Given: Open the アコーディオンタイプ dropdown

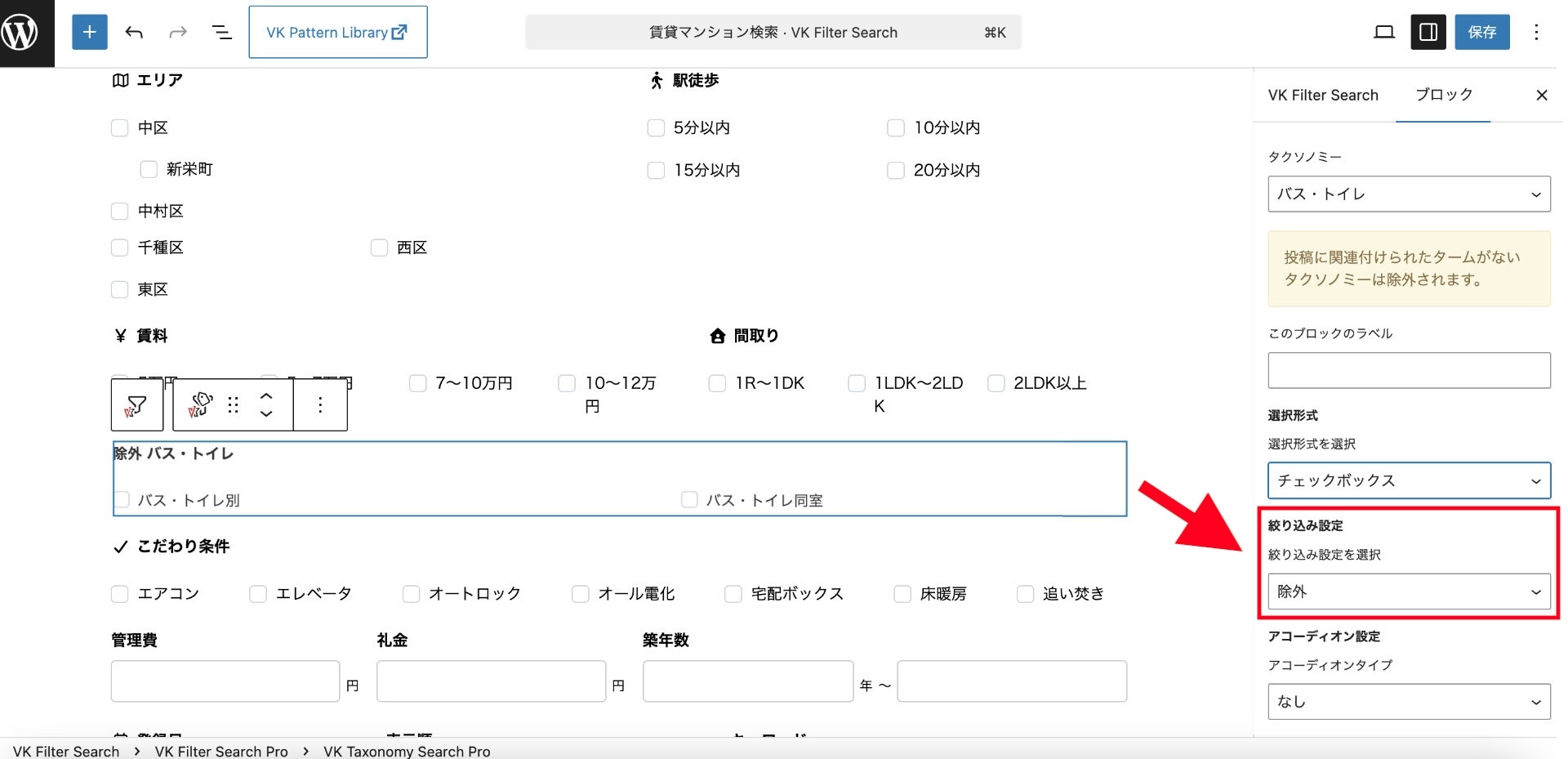Looking at the screenshot, I should pyautogui.click(x=1408, y=702).
